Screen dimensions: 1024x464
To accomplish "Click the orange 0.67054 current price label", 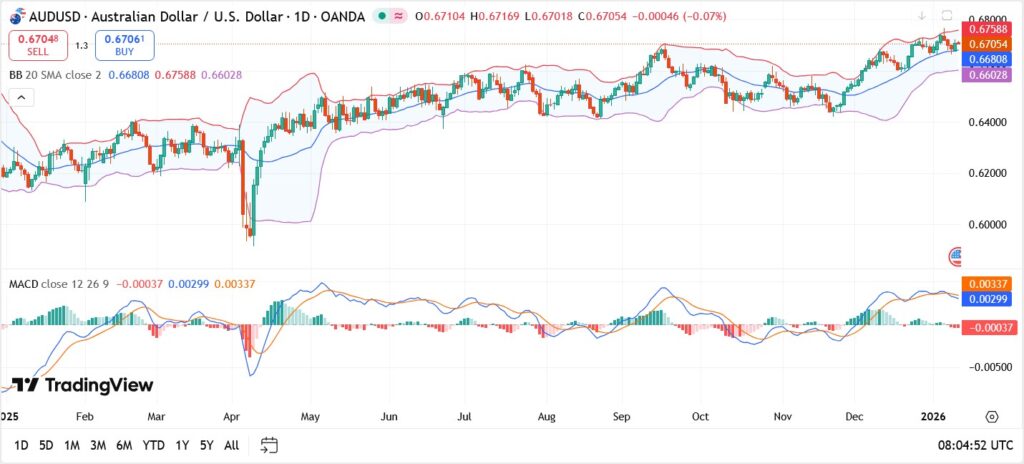I will (x=985, y=45).
